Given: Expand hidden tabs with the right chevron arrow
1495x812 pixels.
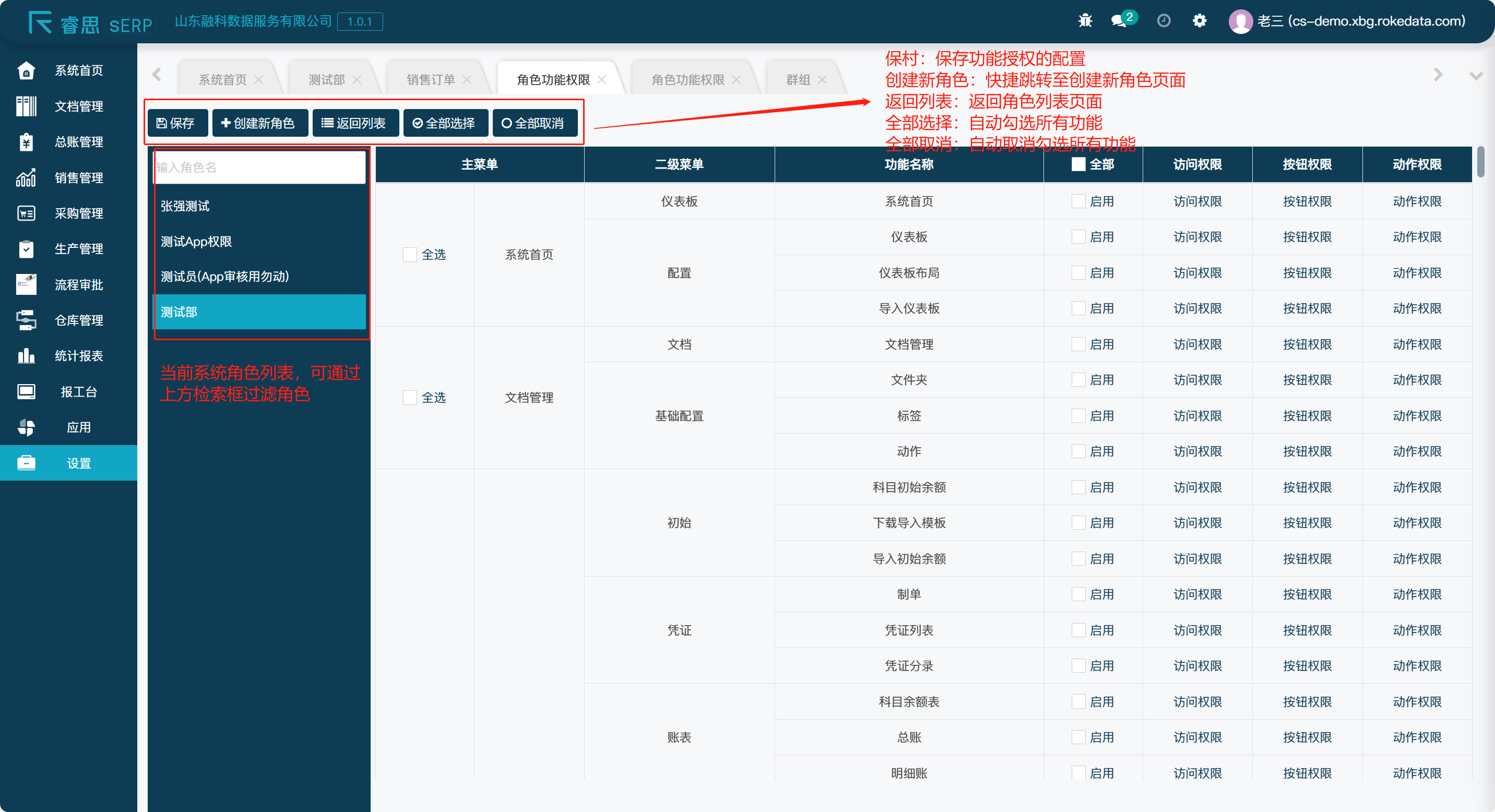Looking at the screenshot, I should pos(1438,74).
